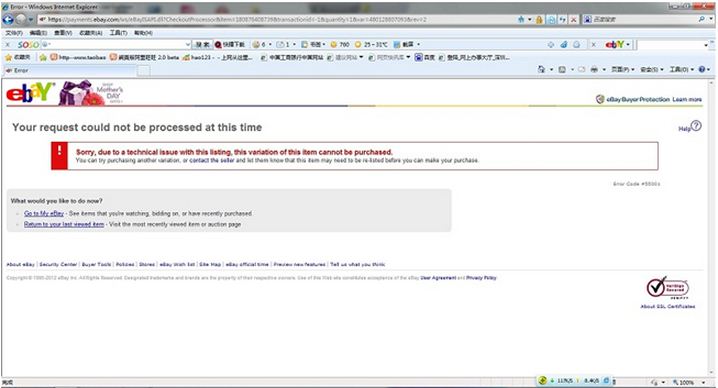Open the Buyer Tools footer link
718x388 pixels.
[x=96, y=264]
